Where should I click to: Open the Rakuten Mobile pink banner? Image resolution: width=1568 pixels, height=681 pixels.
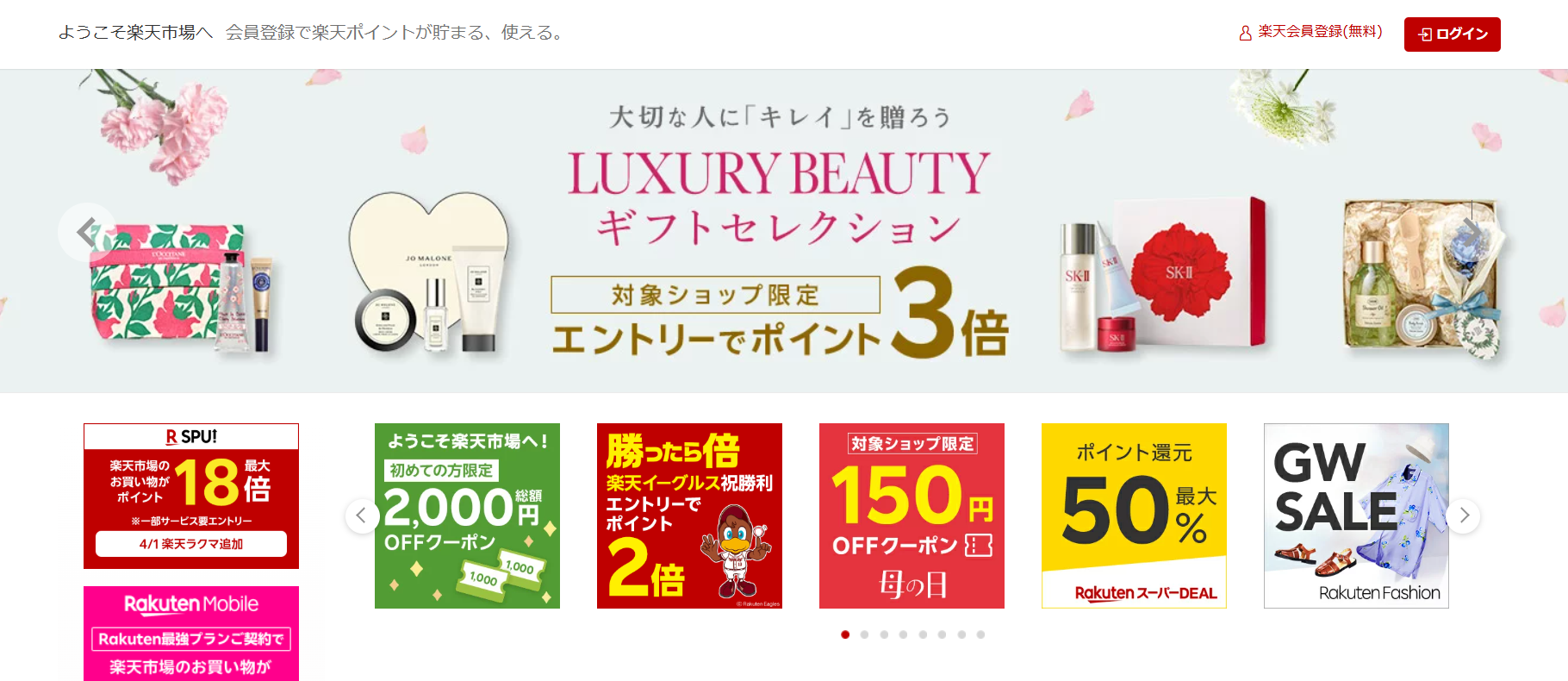191,634
